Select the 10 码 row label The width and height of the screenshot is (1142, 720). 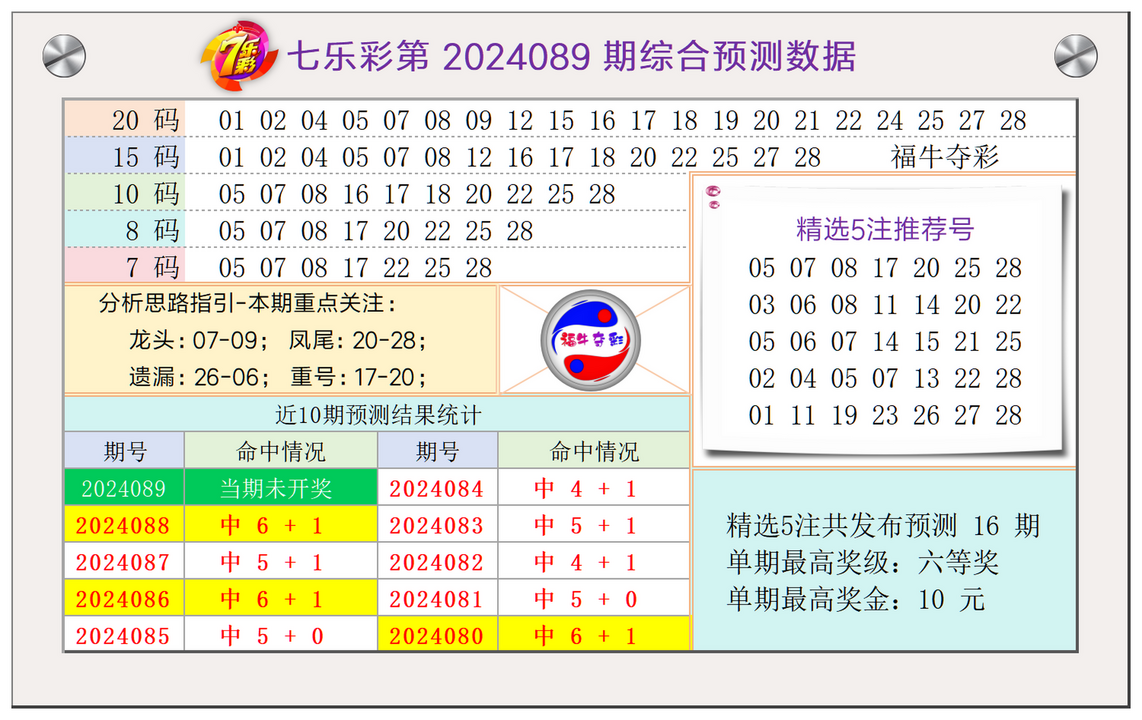click(125, 194)
